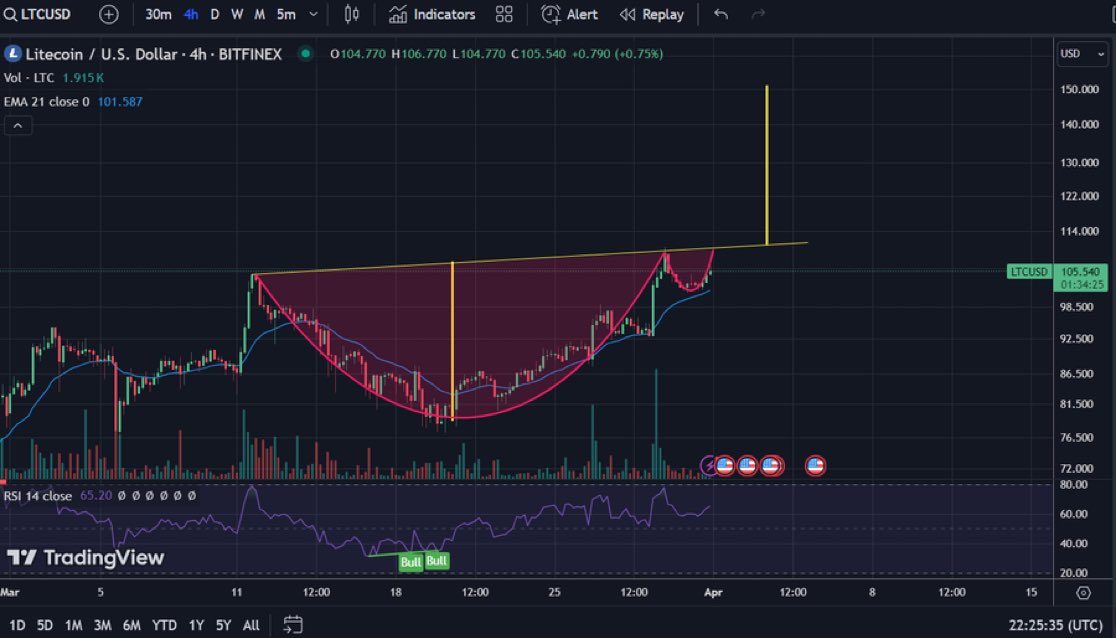Collapse the indicator legend with the chevron
The height and width of the screenshot is (638, 1116).
point(18,126)
